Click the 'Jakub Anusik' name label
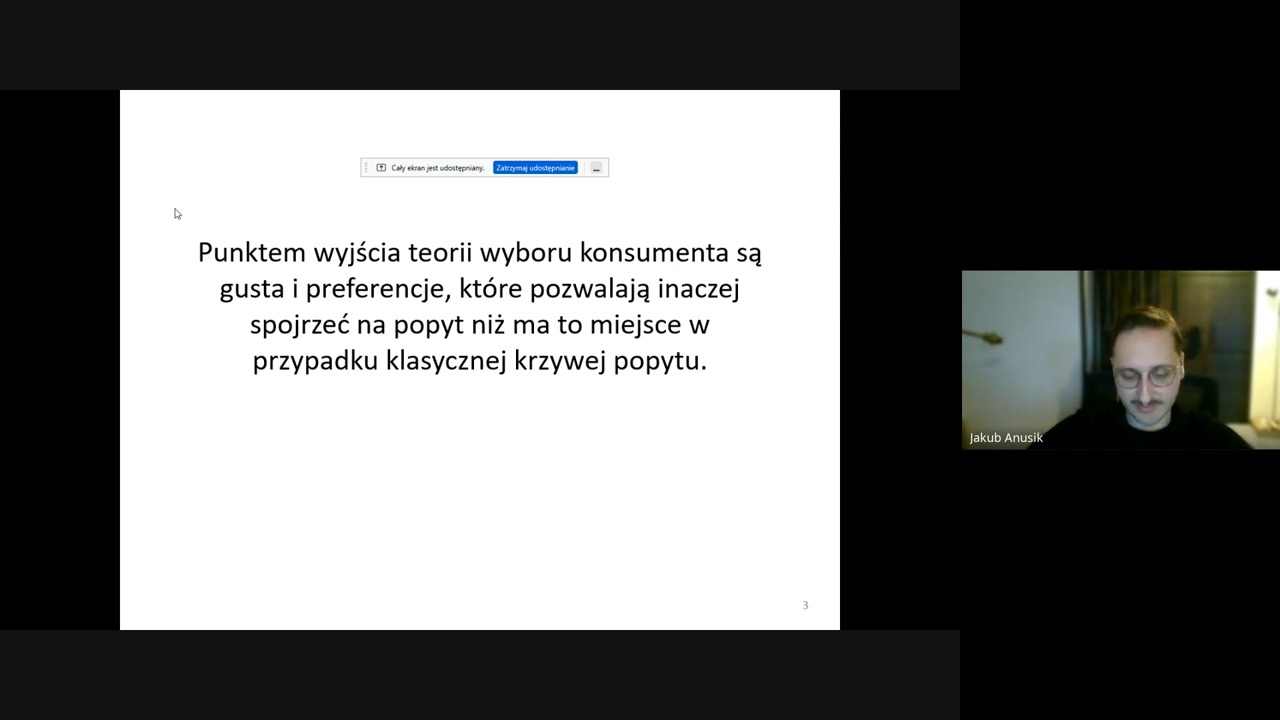Viewport: 1280px width, 720px height. [x=1006, y=438]
